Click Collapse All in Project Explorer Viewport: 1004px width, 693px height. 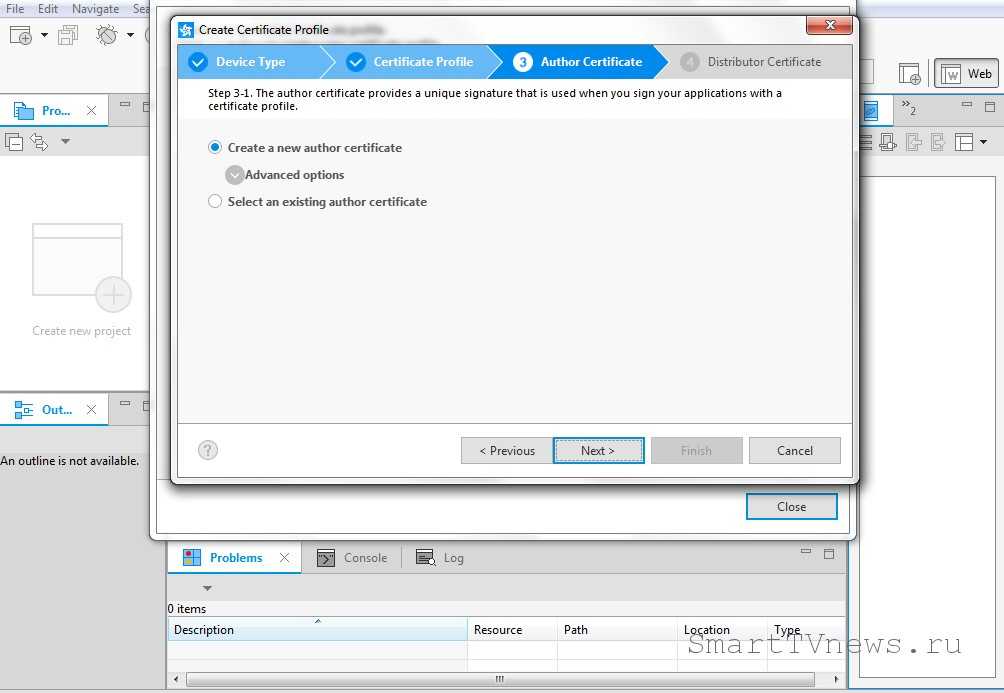point(14,142)
